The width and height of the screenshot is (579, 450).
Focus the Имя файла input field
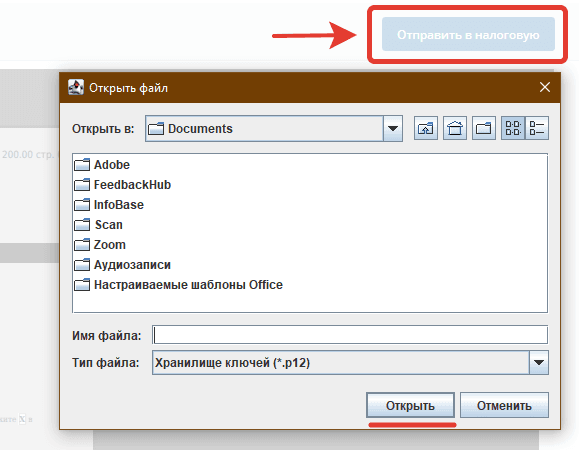click(x=350, y=335)
